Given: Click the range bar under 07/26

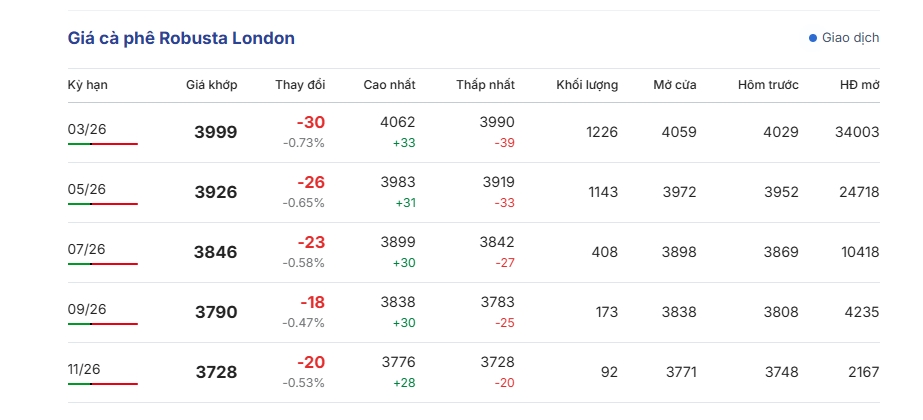Looking at the screenshot, I should [x=103, y=264].
